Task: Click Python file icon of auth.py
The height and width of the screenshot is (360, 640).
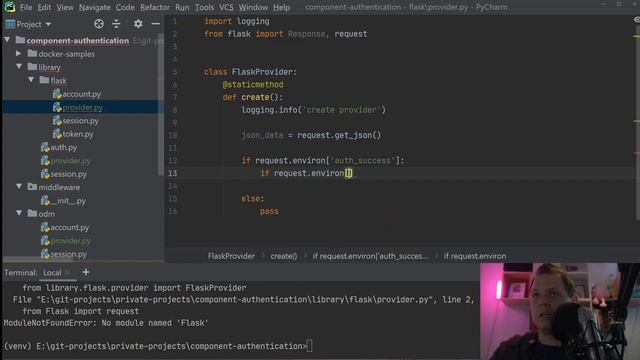Action: [45, 147]
